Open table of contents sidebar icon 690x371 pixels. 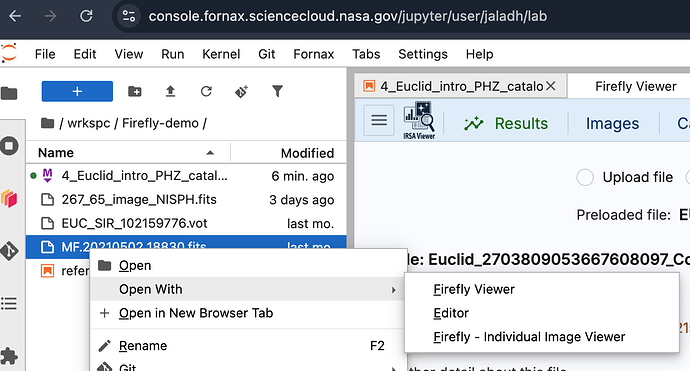tap(9, 304)
